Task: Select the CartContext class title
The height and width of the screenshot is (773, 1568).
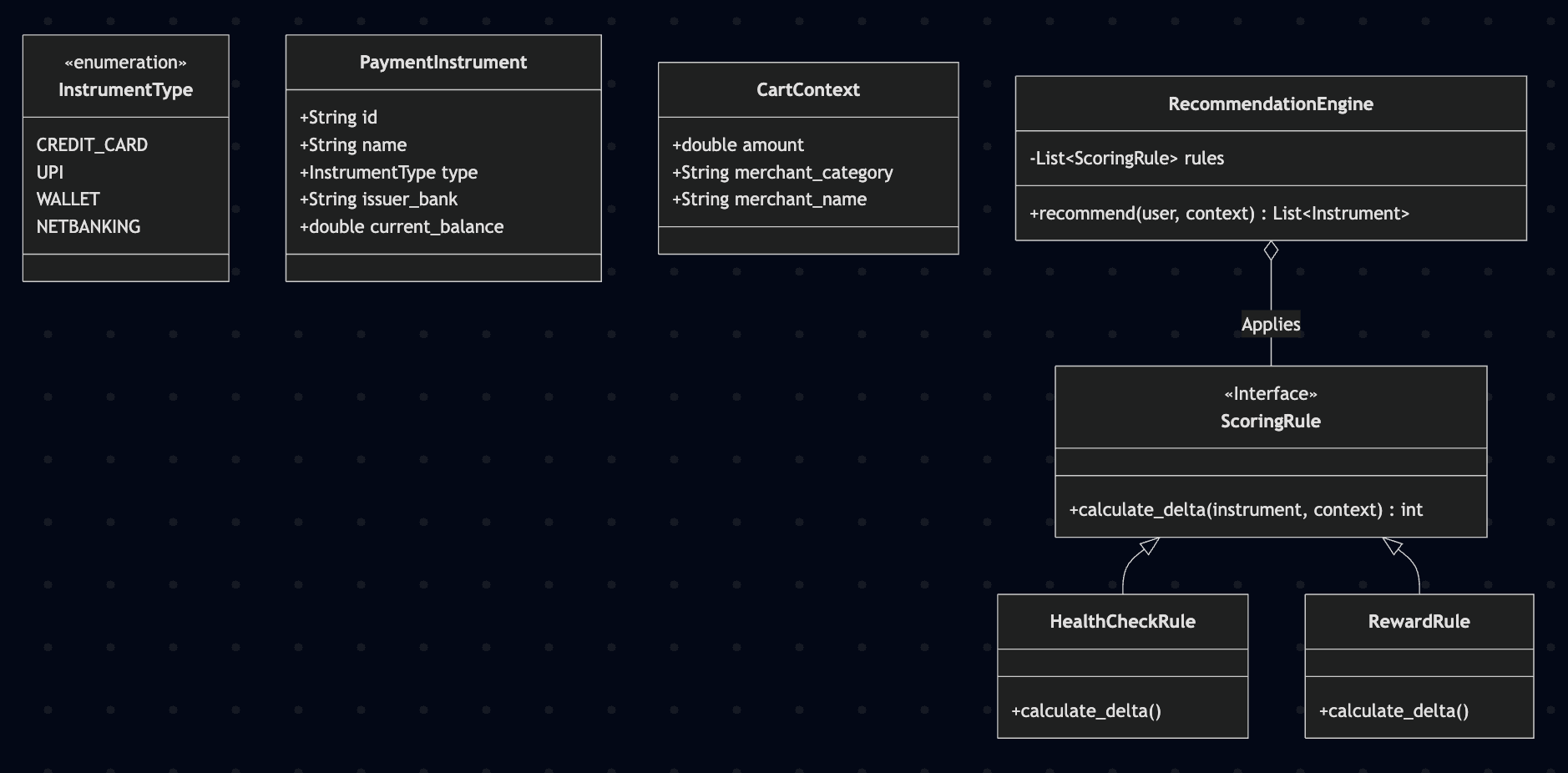Action: pyautogui.click(x=807, y=89)
